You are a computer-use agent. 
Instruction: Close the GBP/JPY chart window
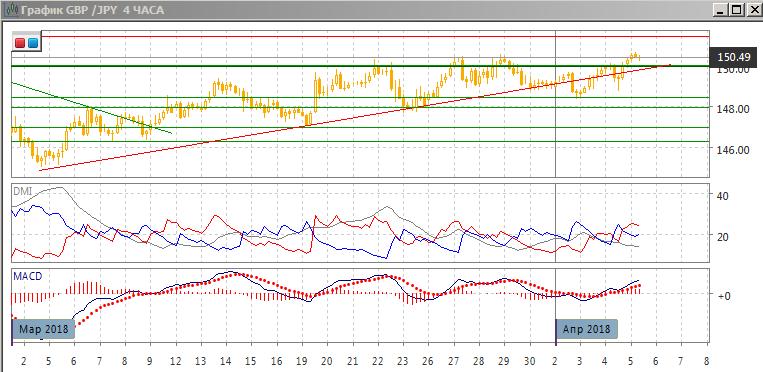tap(752, 9)
